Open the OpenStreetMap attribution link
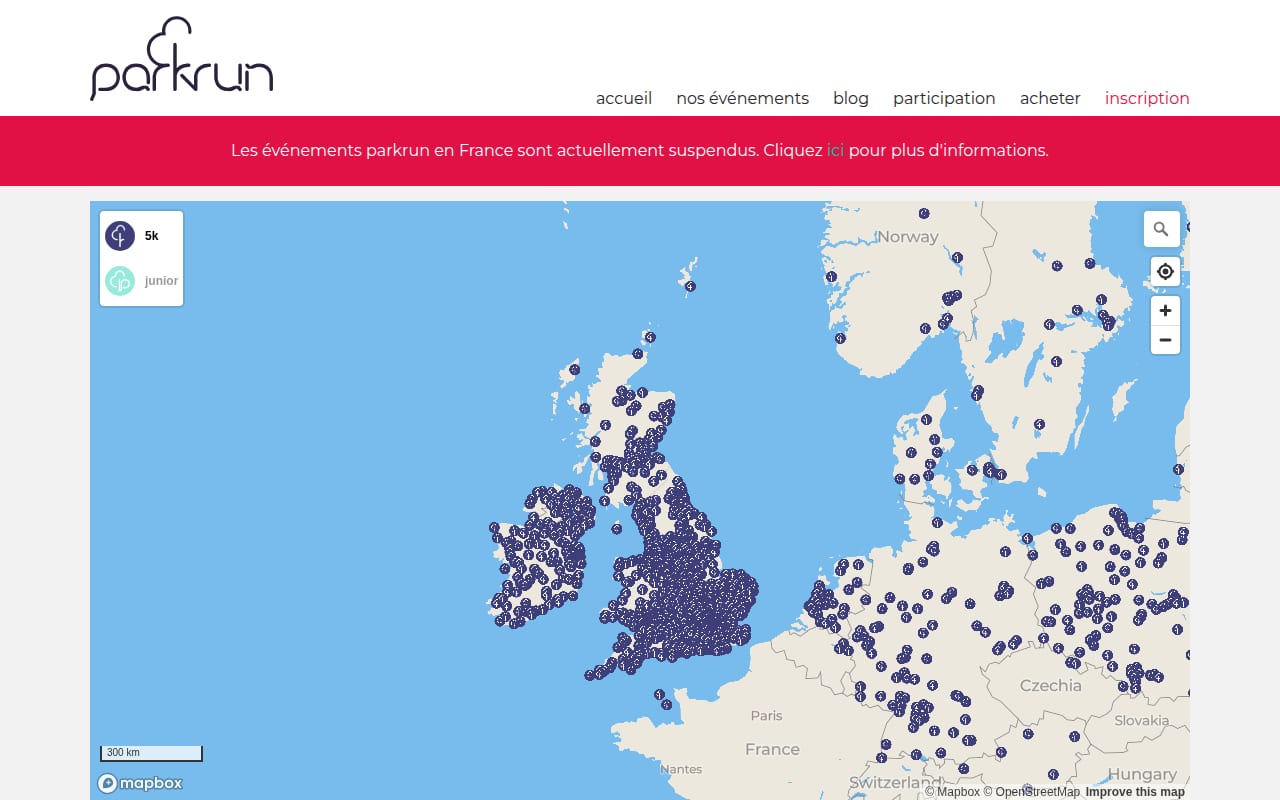The width and height of the screenshot is (1280, 800). [1031, 792]
